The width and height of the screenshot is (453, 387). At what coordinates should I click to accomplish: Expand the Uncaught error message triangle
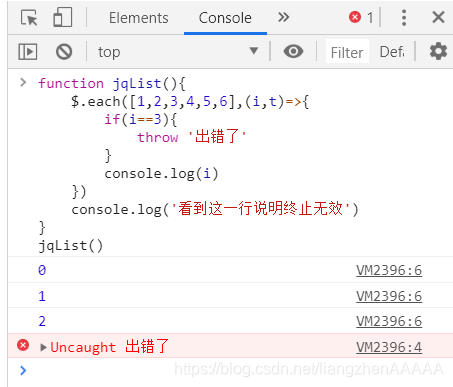[x=43, y=347]
